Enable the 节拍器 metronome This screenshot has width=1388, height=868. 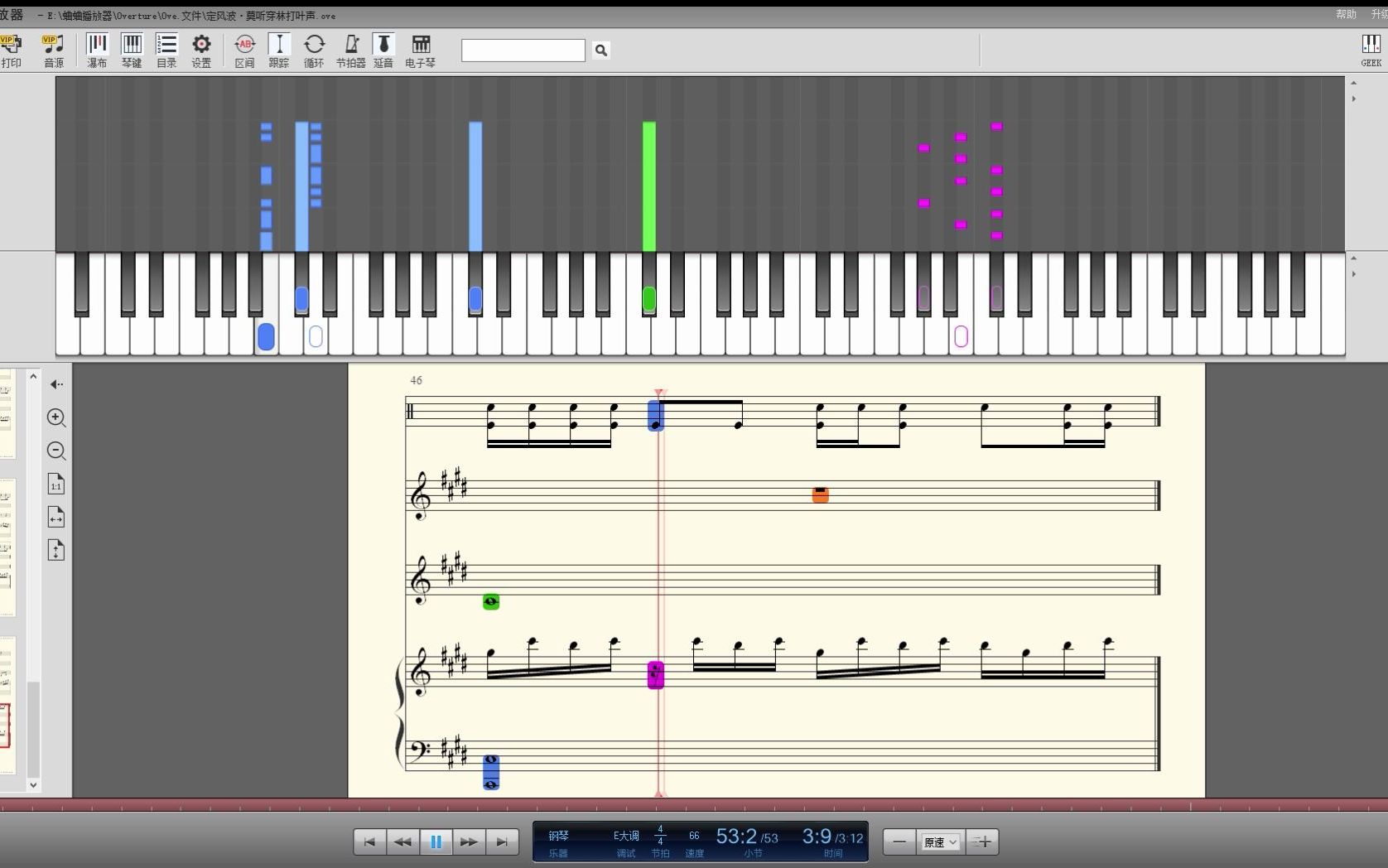350,51
